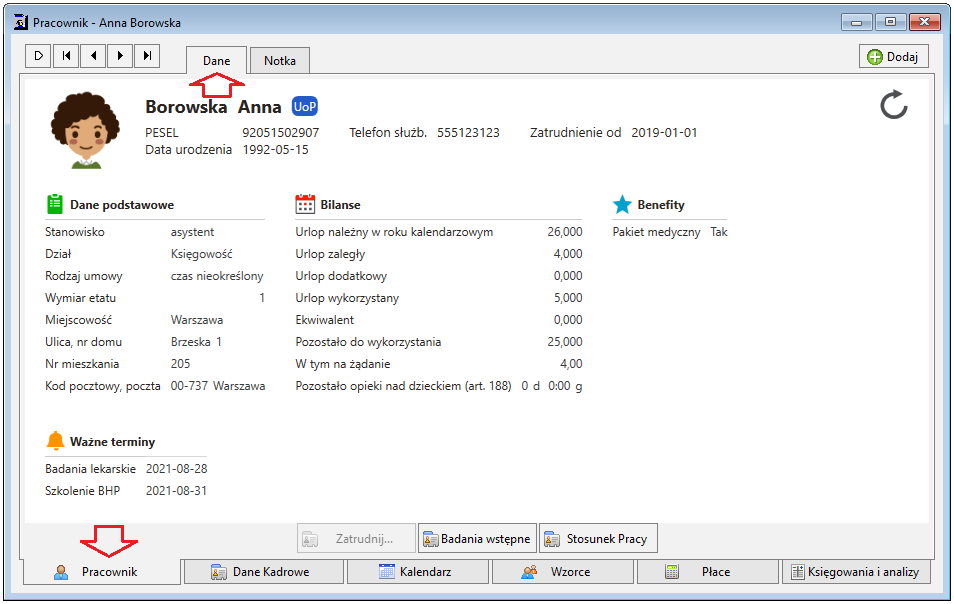This screenshot has height=604, width=954.
Task: Click the Urlop zaległy value 4,000
Action: point(568,254)
